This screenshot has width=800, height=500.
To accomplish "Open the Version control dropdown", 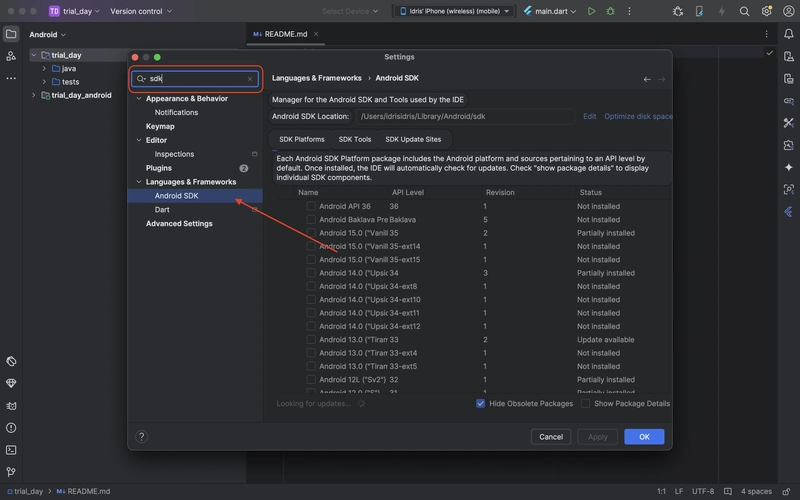I will 141,11.
